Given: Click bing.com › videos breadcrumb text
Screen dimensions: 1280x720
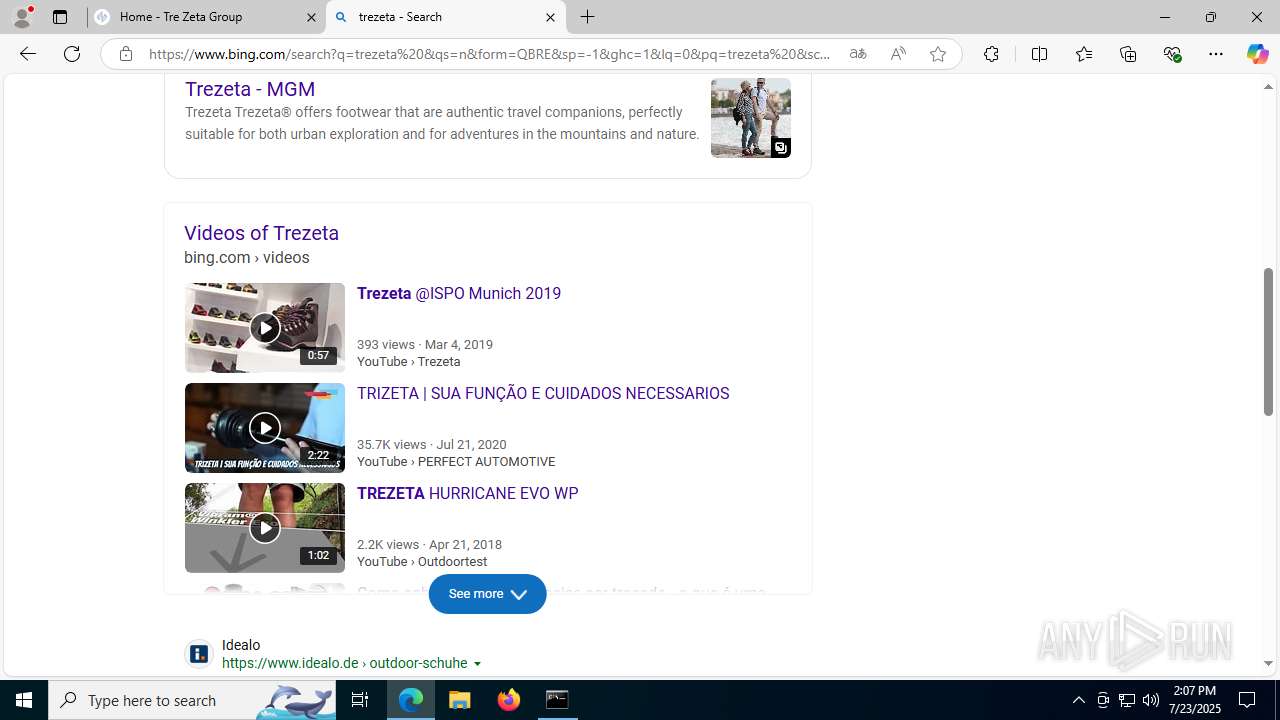Looking at the screenshot, I should [247, 258].
